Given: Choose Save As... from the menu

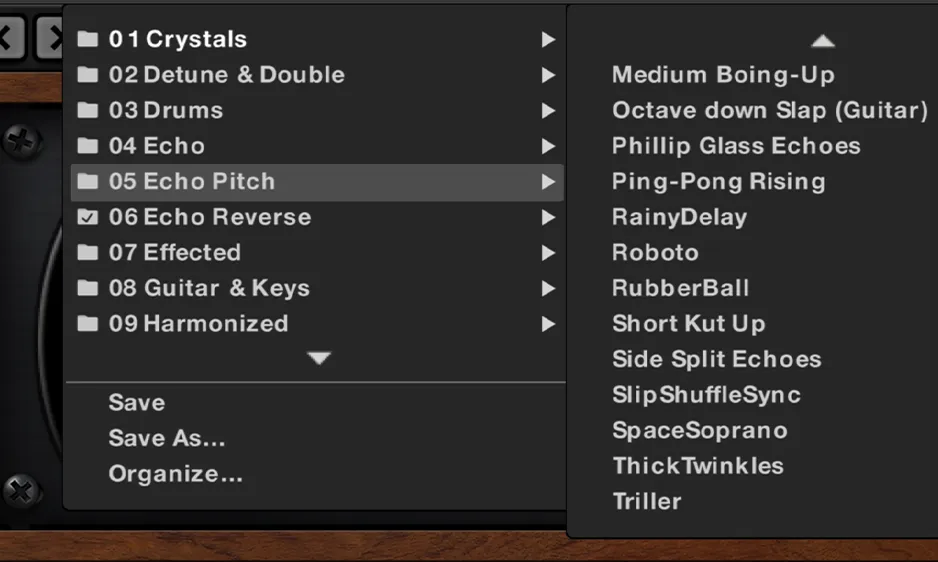Looking at the screenshot, I should 167,438.
